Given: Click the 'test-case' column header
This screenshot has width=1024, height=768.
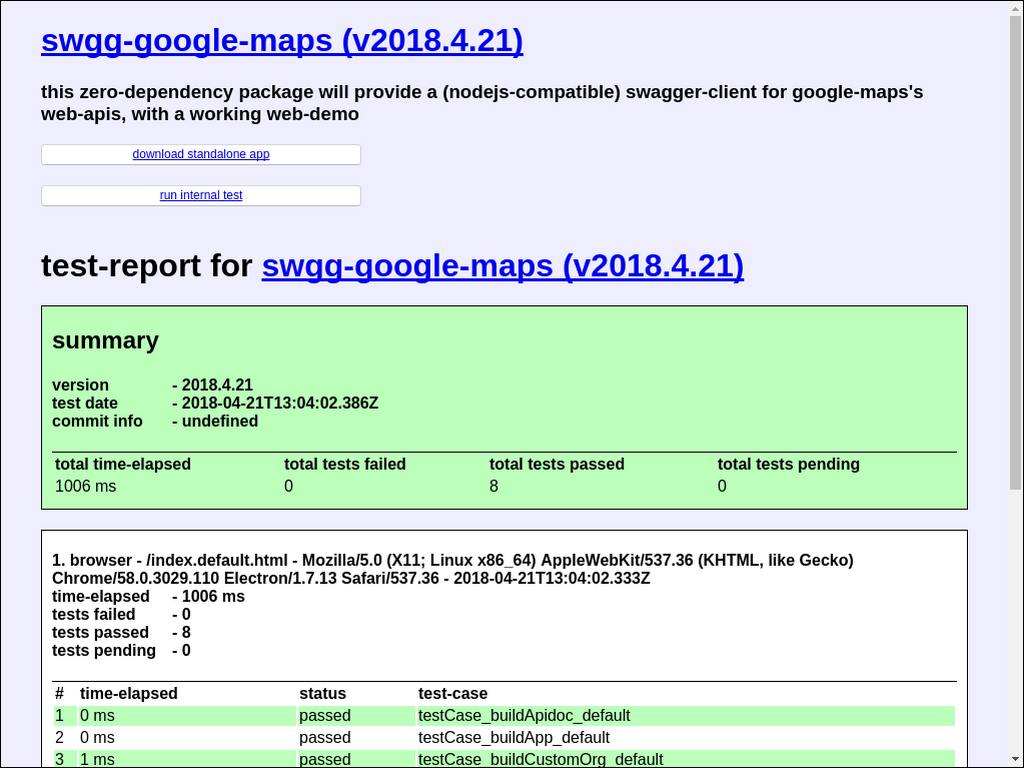Looking at the screenshot, I should (453, 694).
